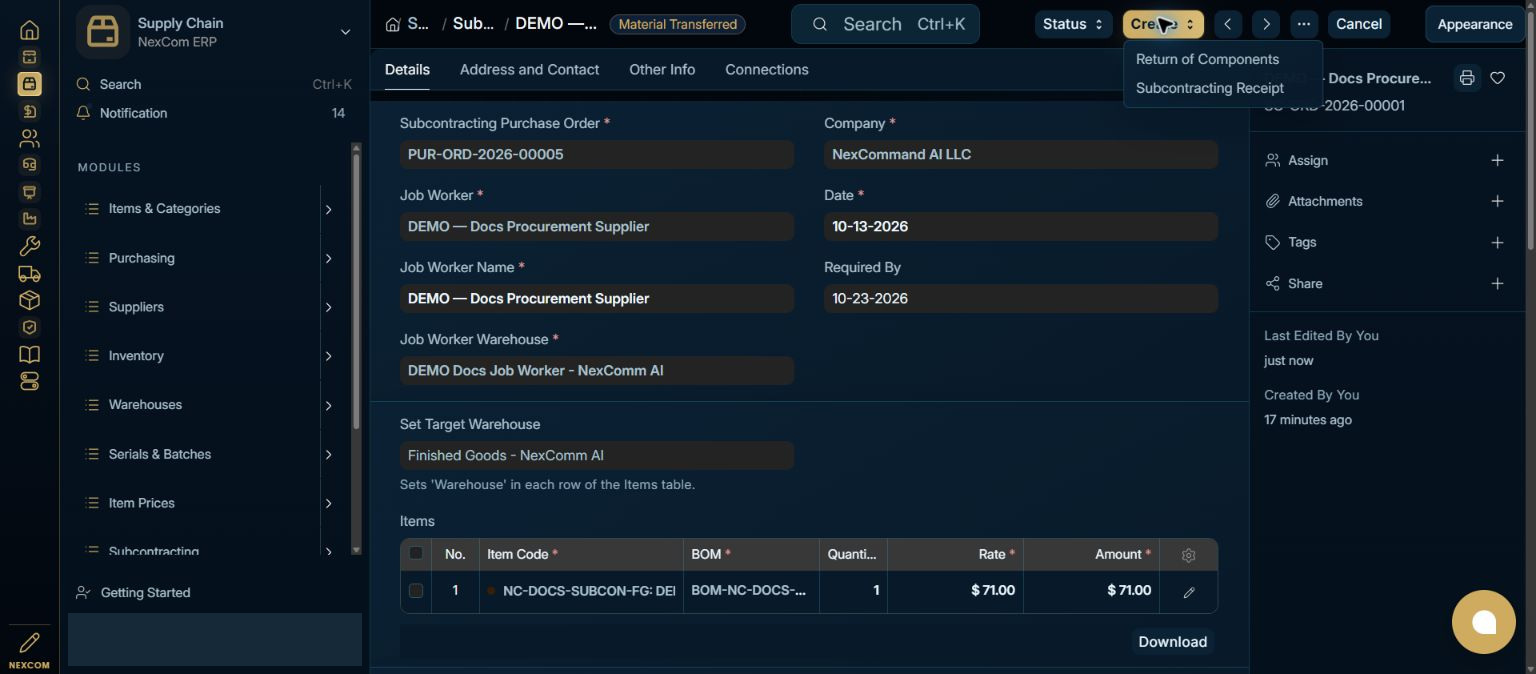
Task: Expand the Item Prices module
Action: tap(328, 503)
